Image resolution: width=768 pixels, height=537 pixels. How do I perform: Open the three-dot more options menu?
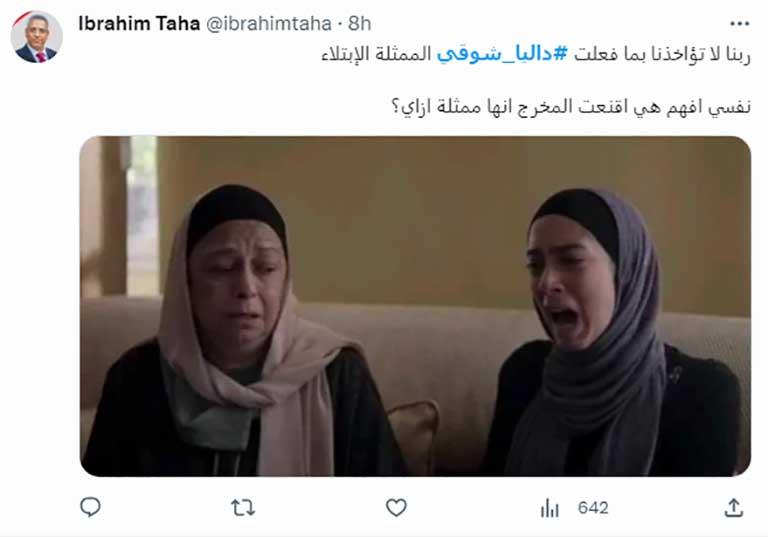click(x=739, y=24)
